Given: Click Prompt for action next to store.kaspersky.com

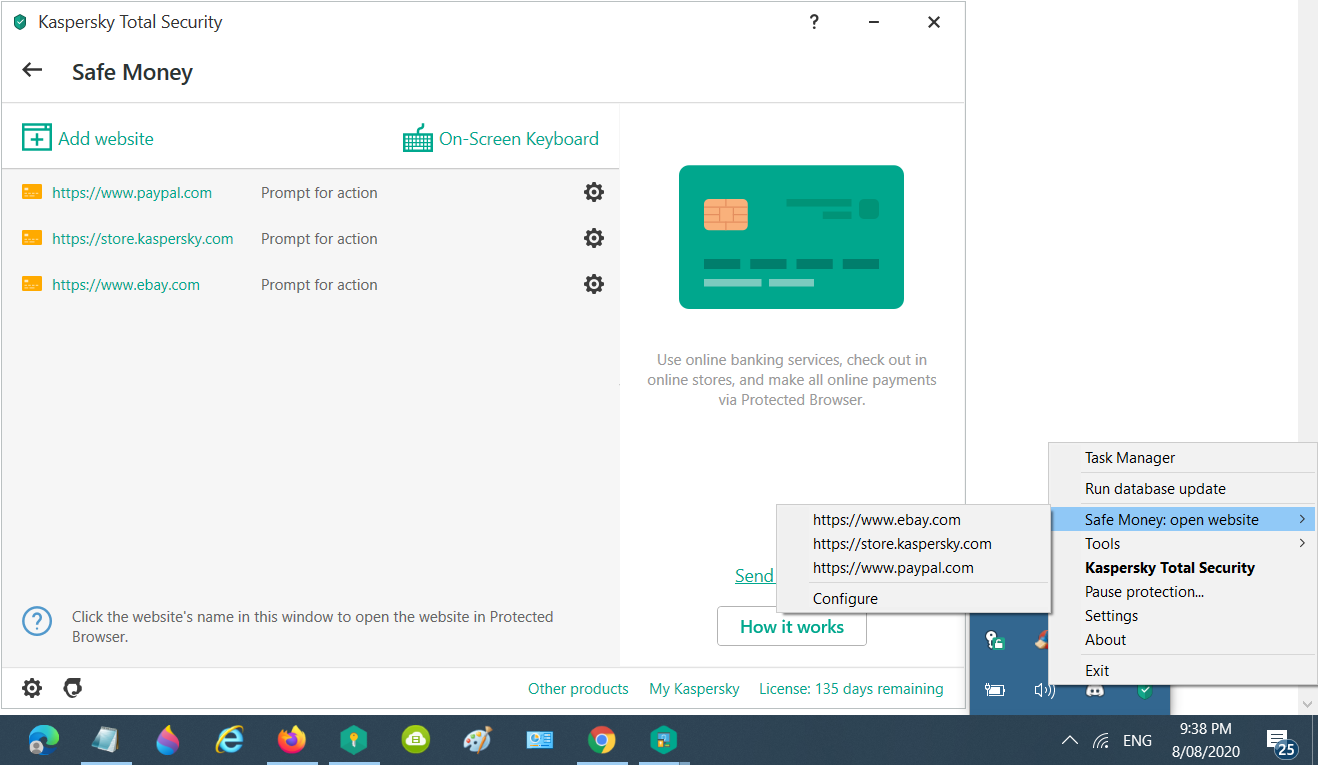Looking at the screenshot, I should point(319,238).
